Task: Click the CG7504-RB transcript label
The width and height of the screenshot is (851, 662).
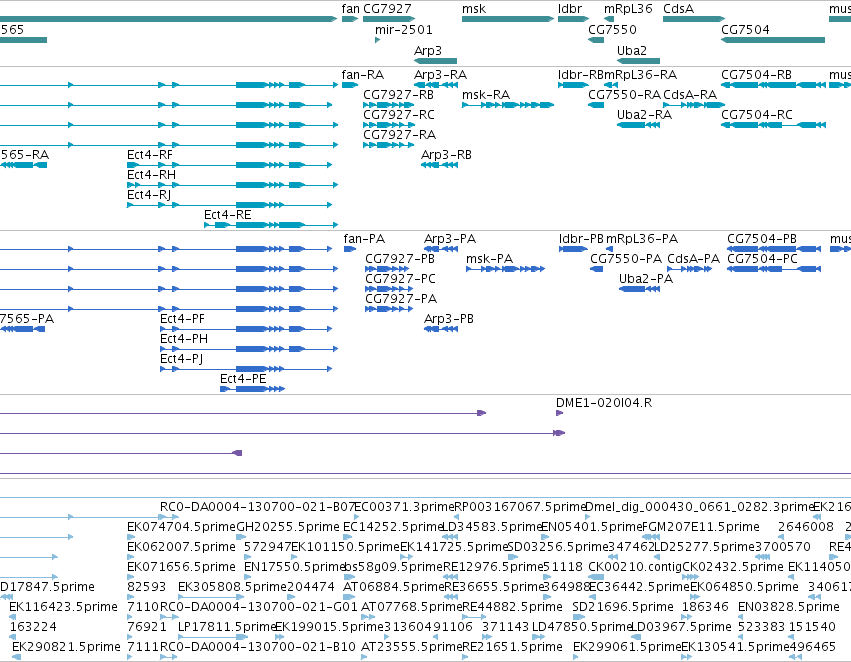Action: coord(757,74)
